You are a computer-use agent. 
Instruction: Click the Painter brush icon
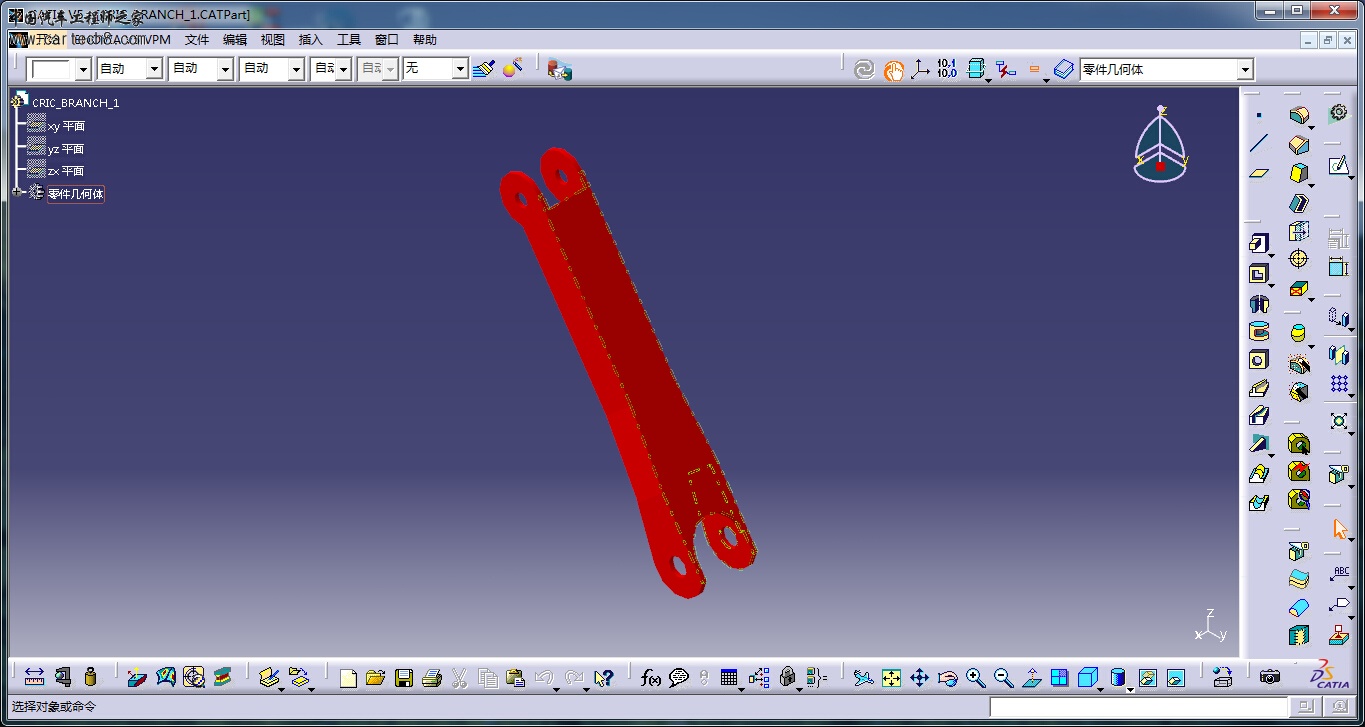484,69
